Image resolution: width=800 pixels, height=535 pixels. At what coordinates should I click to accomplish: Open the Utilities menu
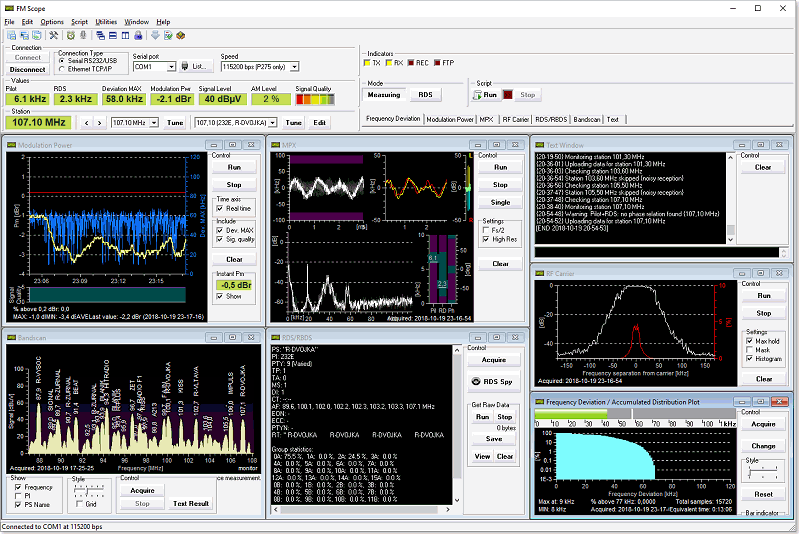105,21
